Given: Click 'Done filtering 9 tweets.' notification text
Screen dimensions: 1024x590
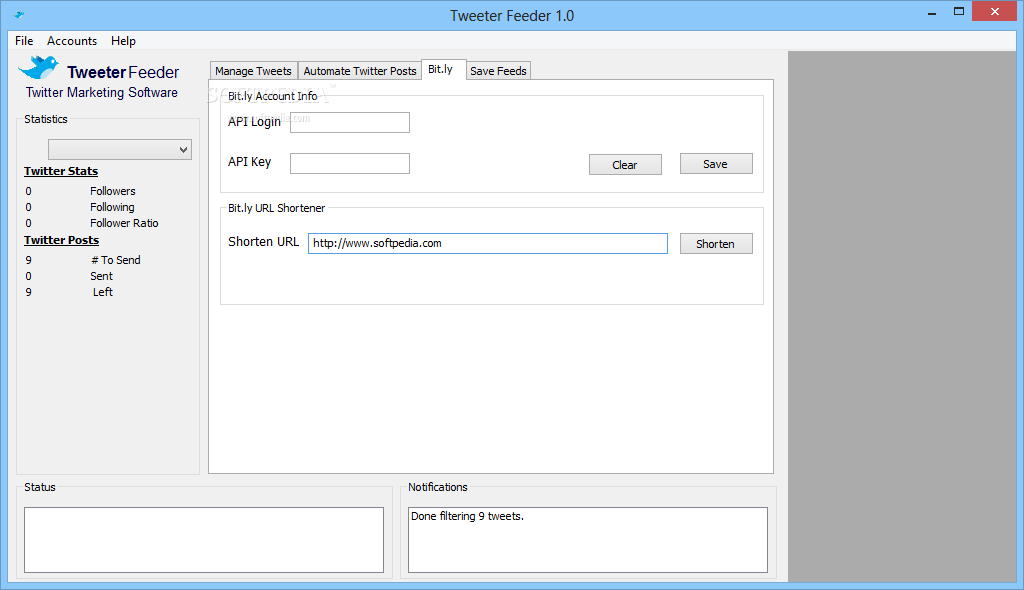Looking at the screenshot, I should (468, 516).
